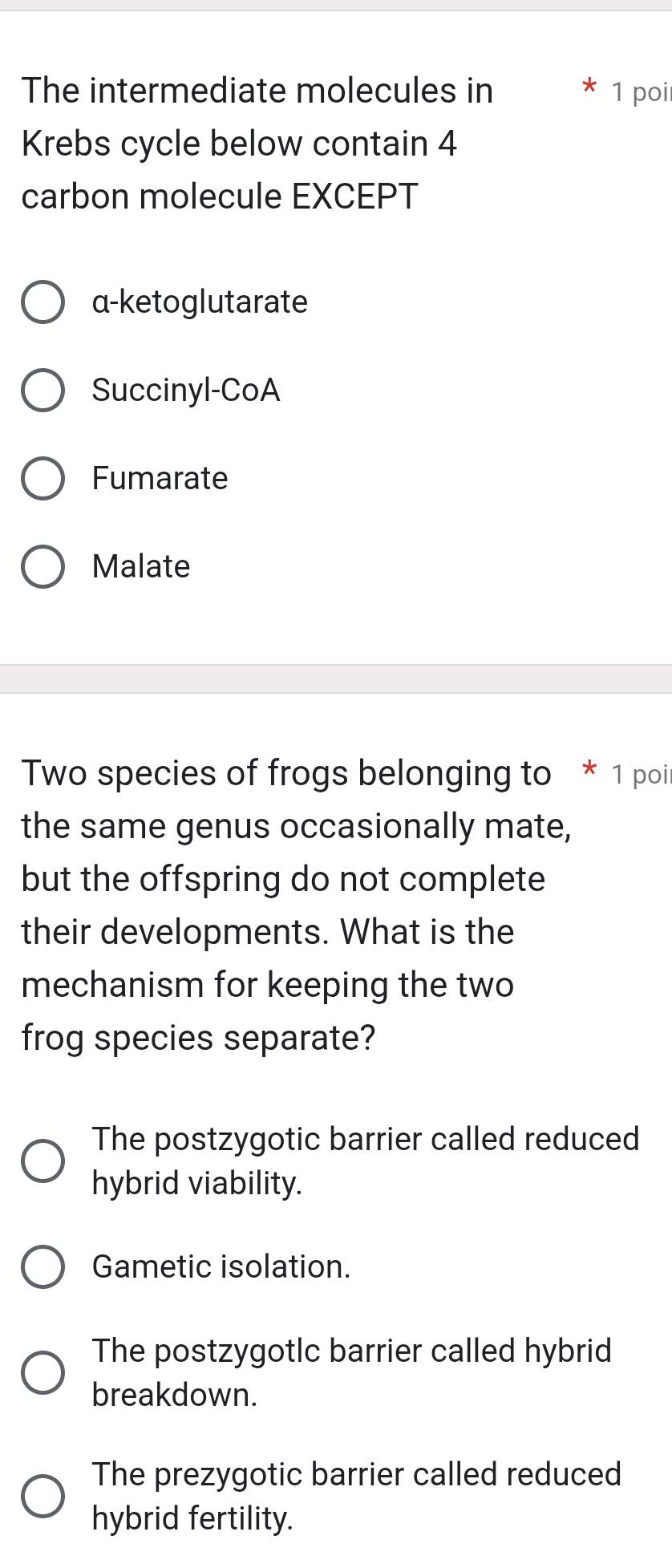The image size is (672, 1568).
Task: Mark the Fumarate radio button
Action: 42,479
